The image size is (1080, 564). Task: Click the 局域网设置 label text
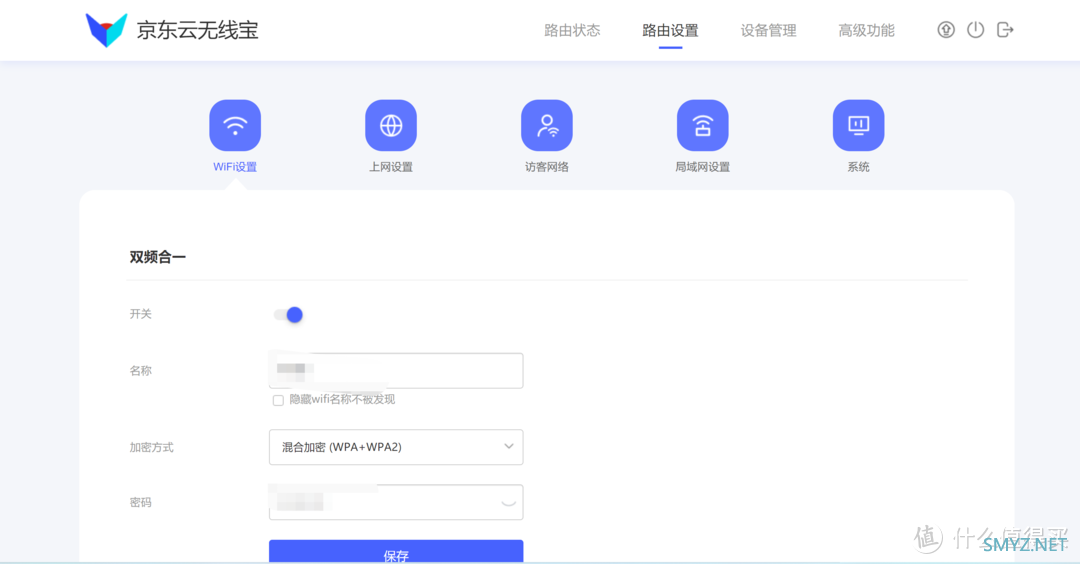pos(703,167)
